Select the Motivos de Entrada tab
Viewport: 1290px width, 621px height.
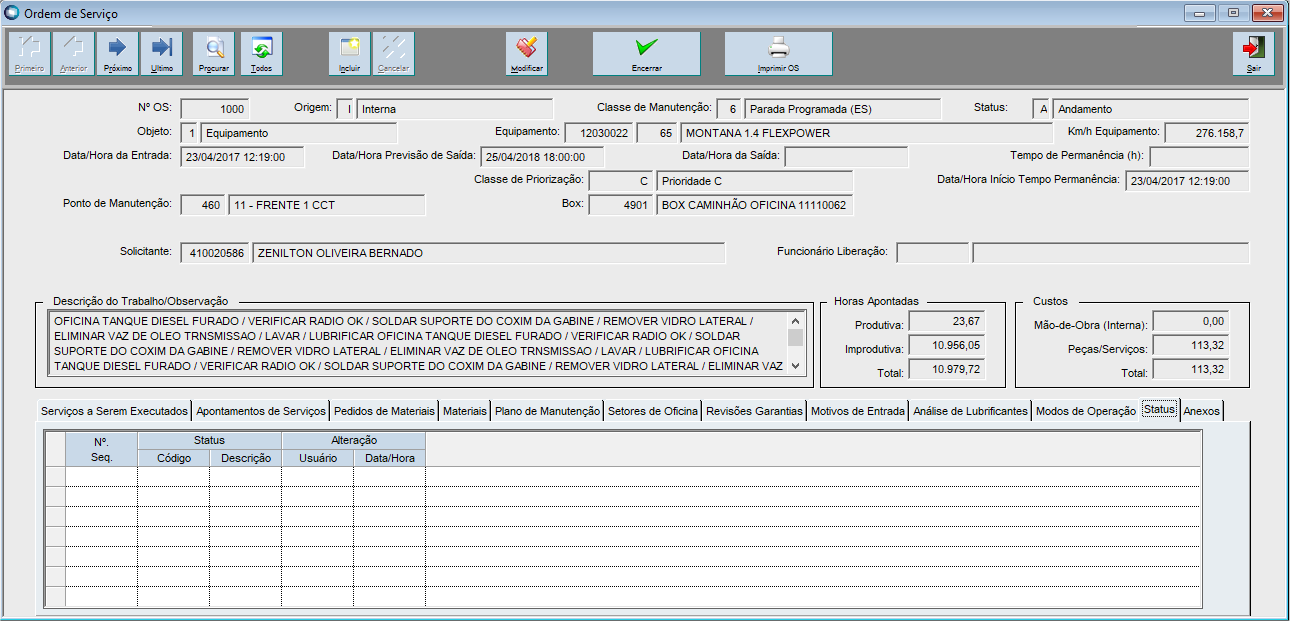858,411
